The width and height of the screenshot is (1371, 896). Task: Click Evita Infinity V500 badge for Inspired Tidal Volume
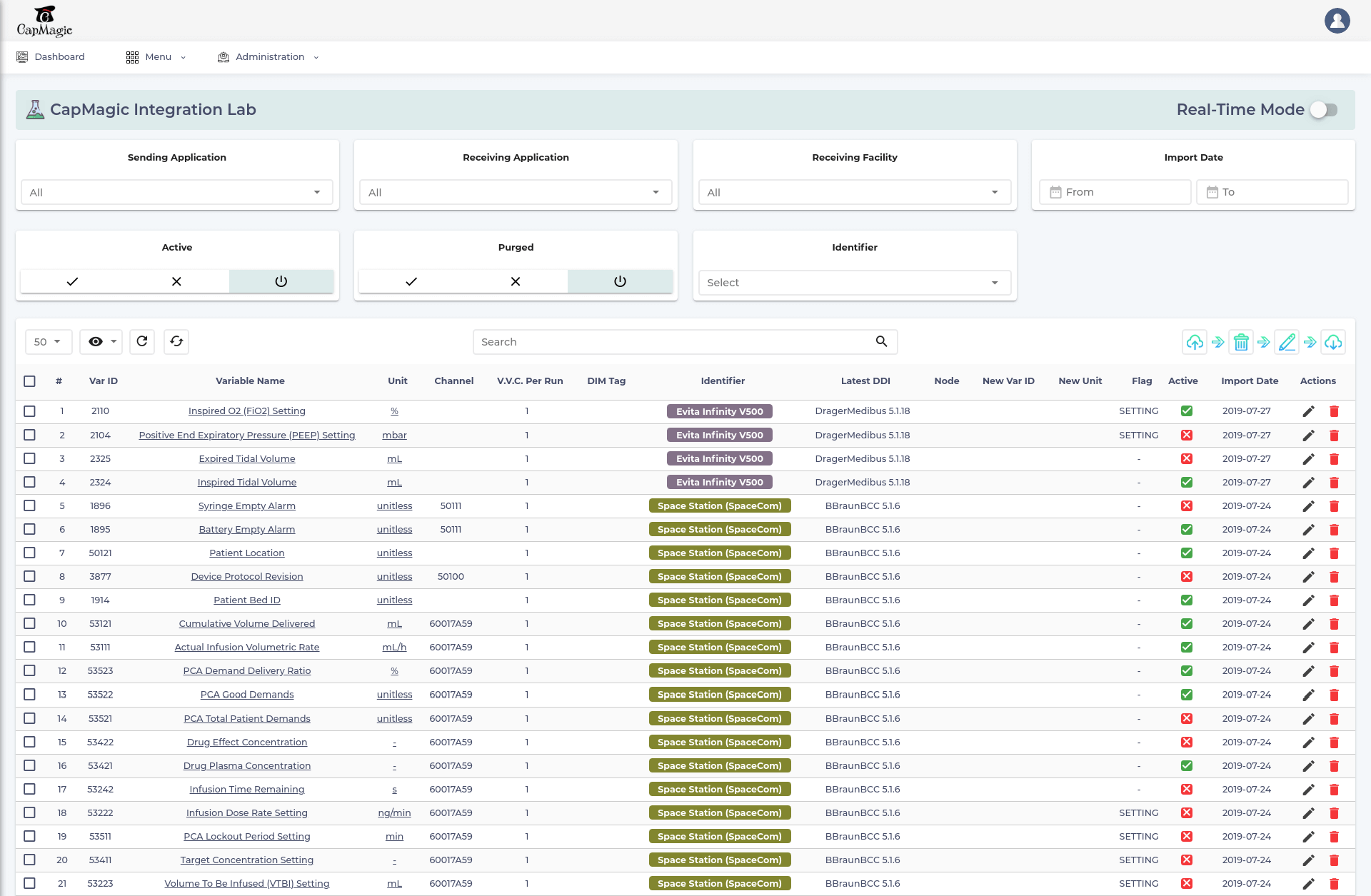[x=720, y=482]
